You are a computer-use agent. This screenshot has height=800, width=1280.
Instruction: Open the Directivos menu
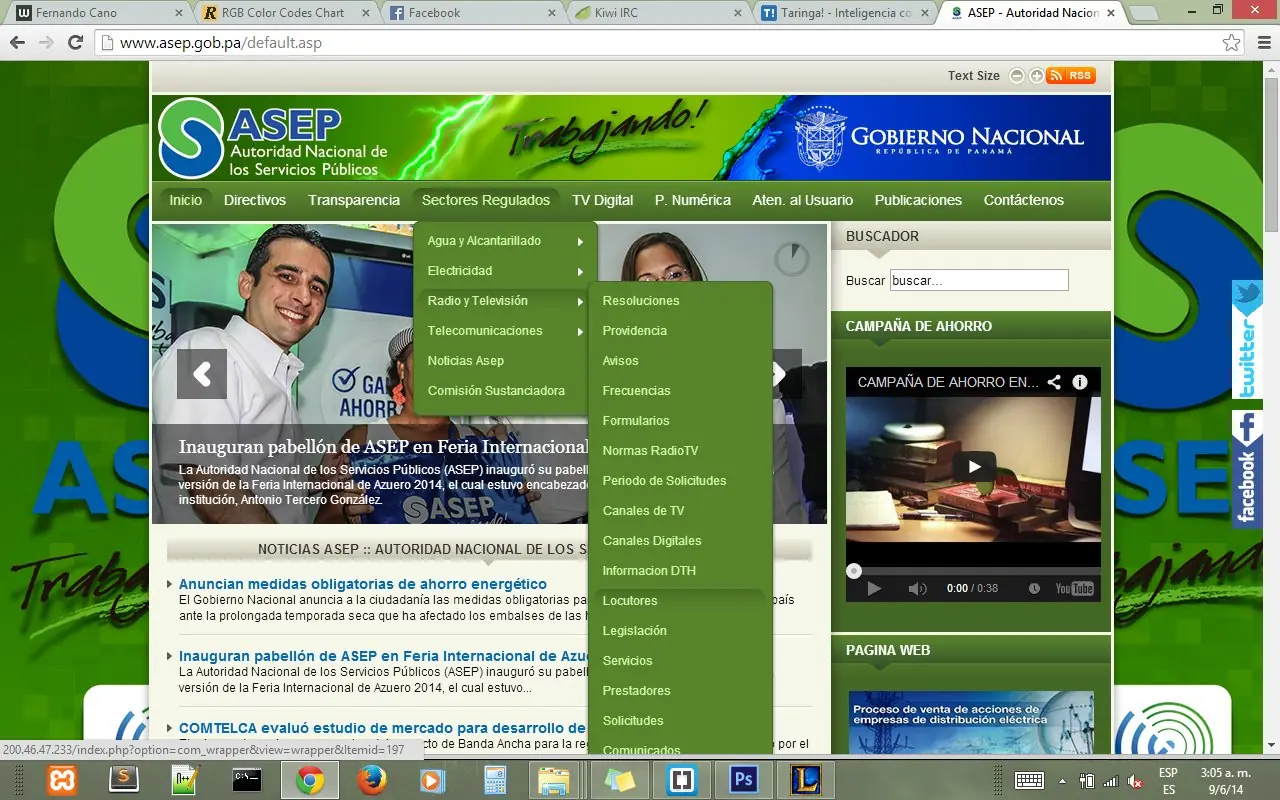(x=255, y=200)
